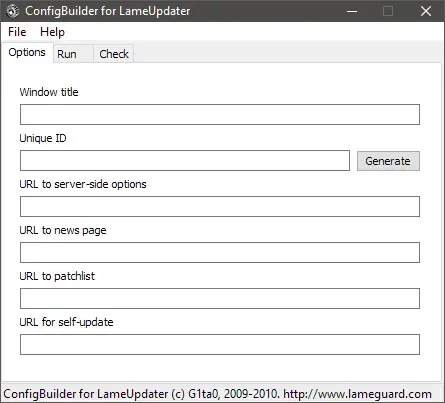This screenshot has width=445, height=403.
Task: Click the 'URL to patchlist' label
Action: (57, 276)
